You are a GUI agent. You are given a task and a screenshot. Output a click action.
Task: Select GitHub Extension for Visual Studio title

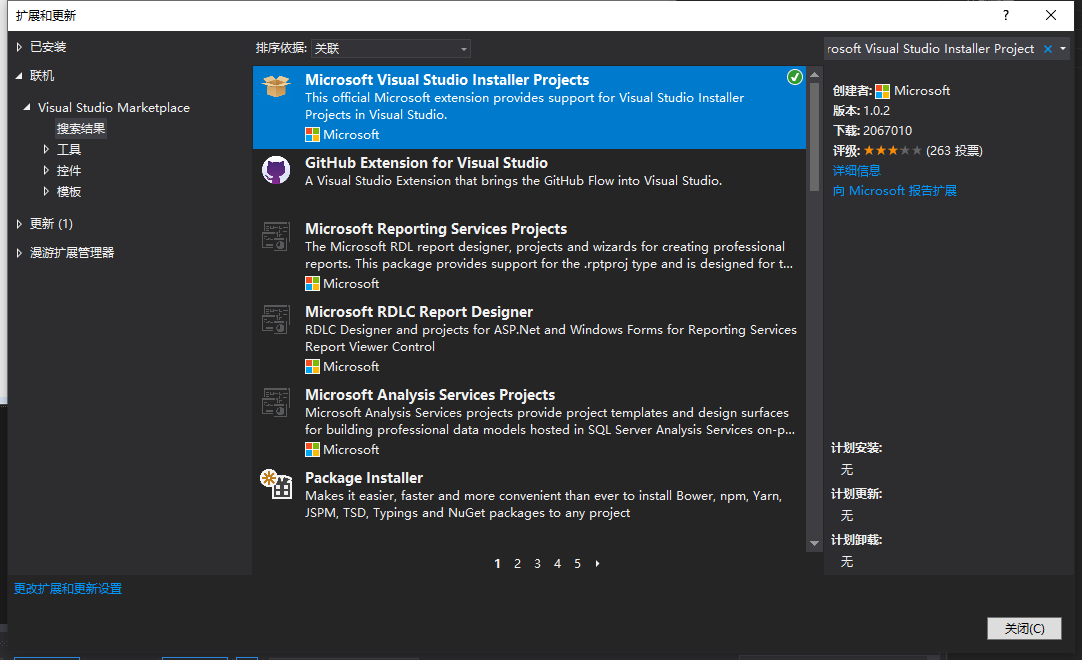[x=426, y=163]
